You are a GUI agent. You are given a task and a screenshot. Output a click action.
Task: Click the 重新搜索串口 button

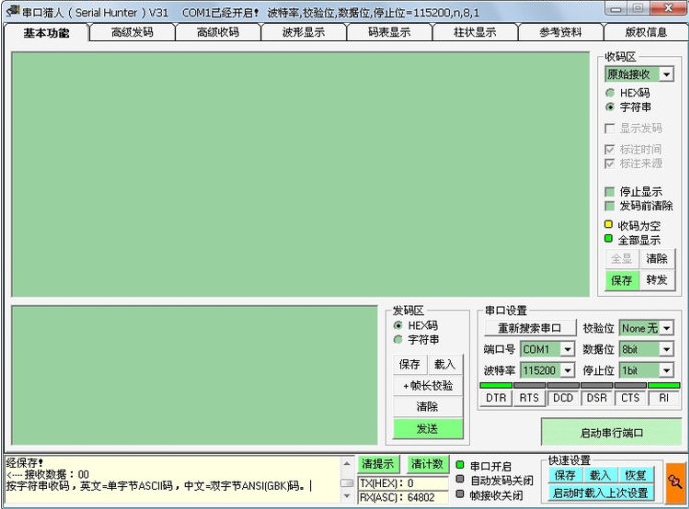point(530,328)
